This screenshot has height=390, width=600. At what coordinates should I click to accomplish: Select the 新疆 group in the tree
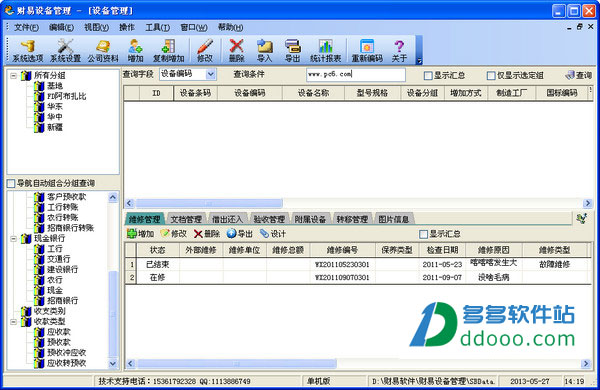[55, 127]
